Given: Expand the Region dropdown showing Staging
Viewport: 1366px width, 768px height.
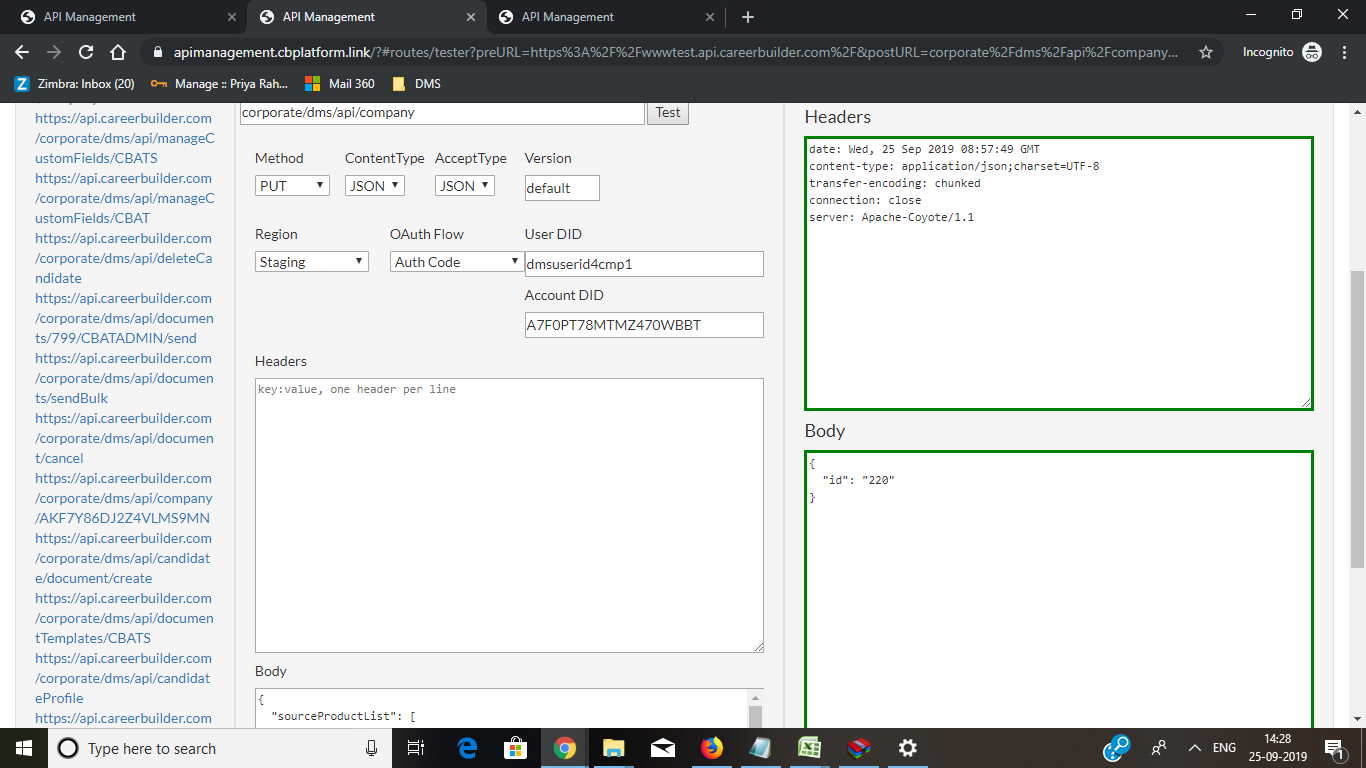Looking at the screenshot, I should pos(312,262).
